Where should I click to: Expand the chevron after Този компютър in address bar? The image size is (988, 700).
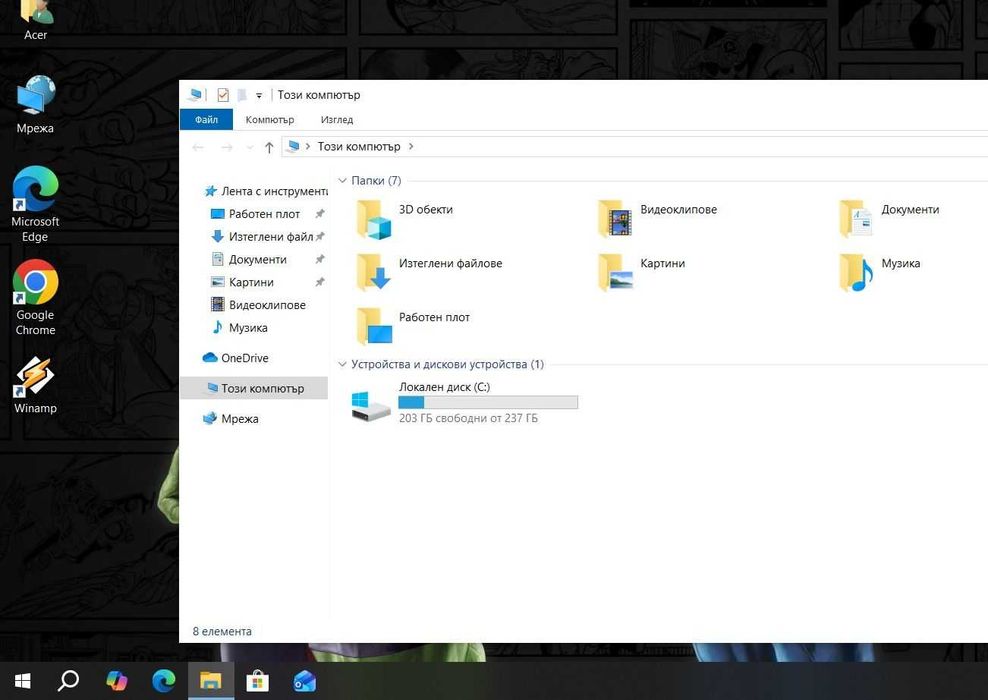pyautogui.click(x=411, y=146)
